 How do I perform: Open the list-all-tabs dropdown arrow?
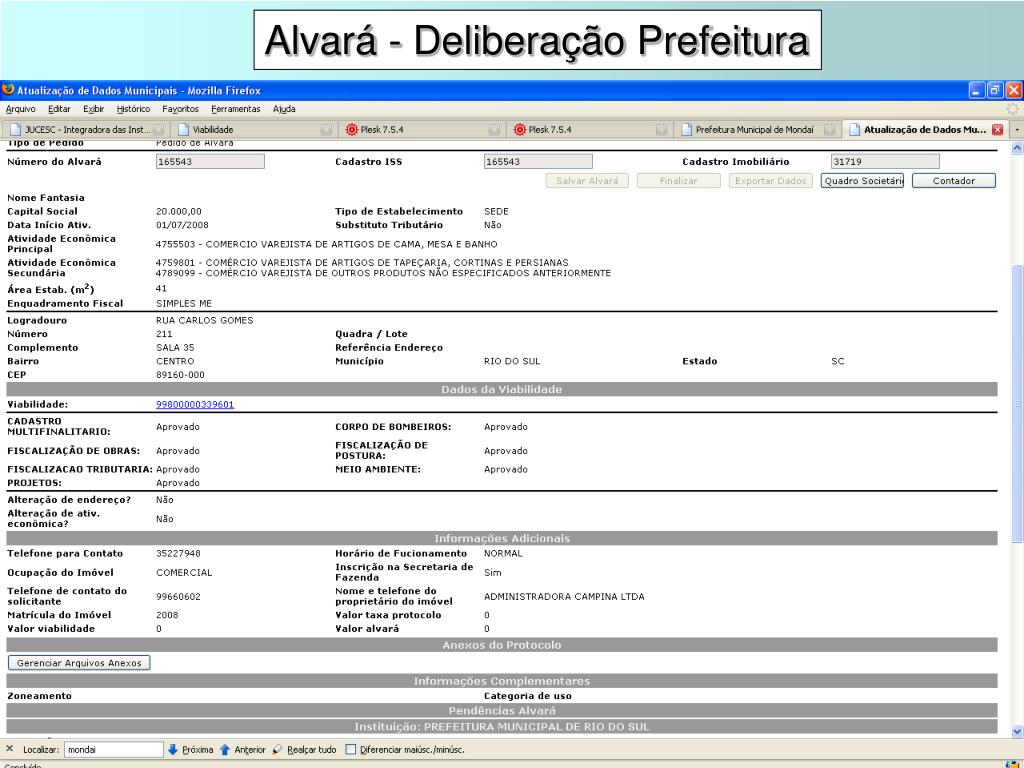pos(1017,130)
